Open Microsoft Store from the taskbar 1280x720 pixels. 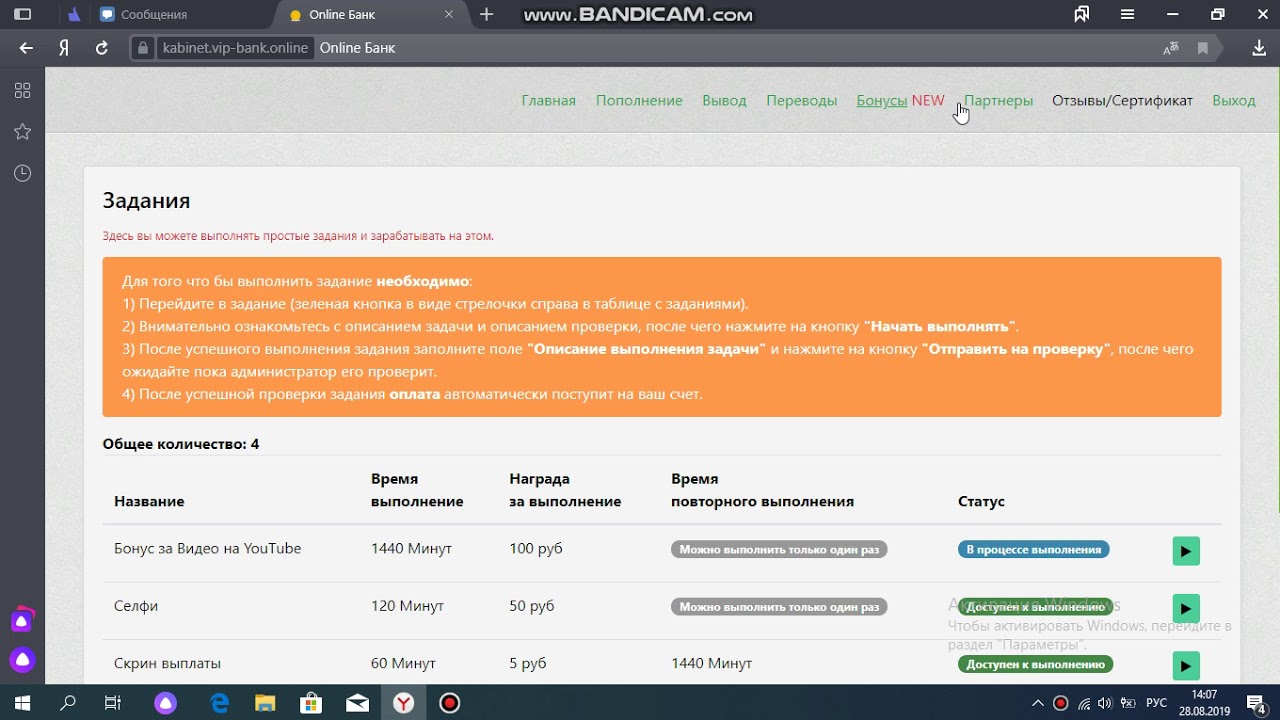pos(311,703)
